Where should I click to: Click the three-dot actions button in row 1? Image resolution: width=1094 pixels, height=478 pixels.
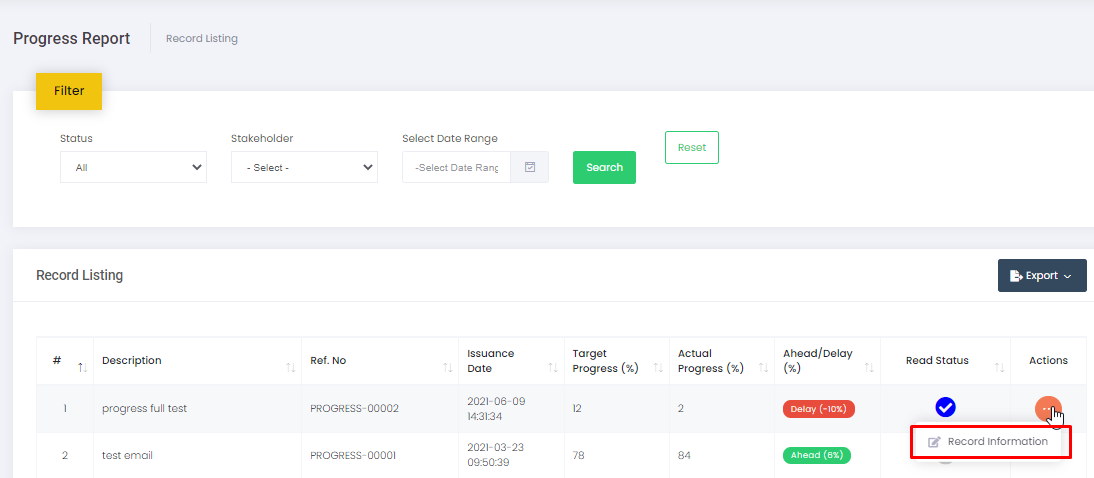click(x=1047, y=409)
